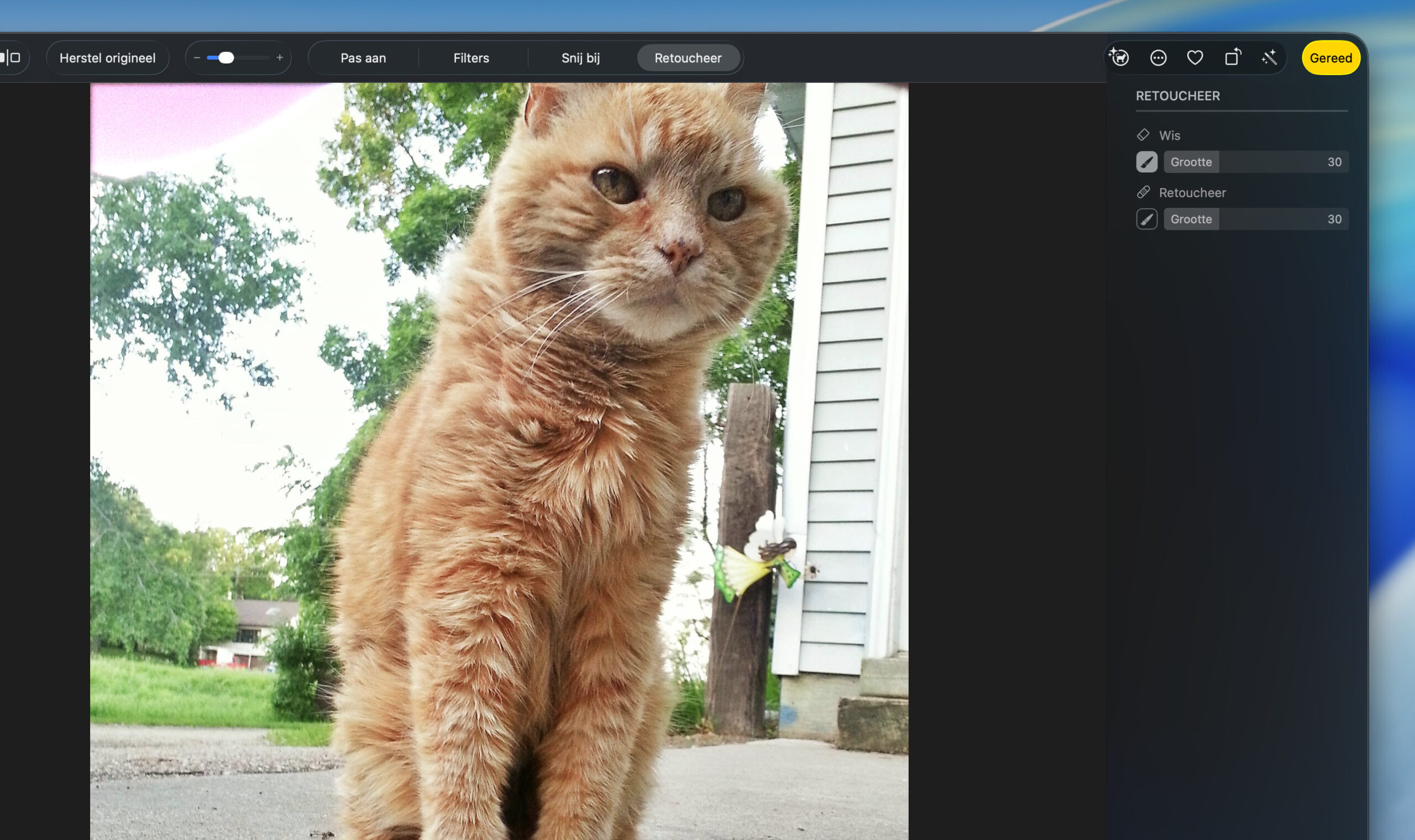Rotate the photo using rotate icon
This screenshot has height=840, width=1415.
1232,57
